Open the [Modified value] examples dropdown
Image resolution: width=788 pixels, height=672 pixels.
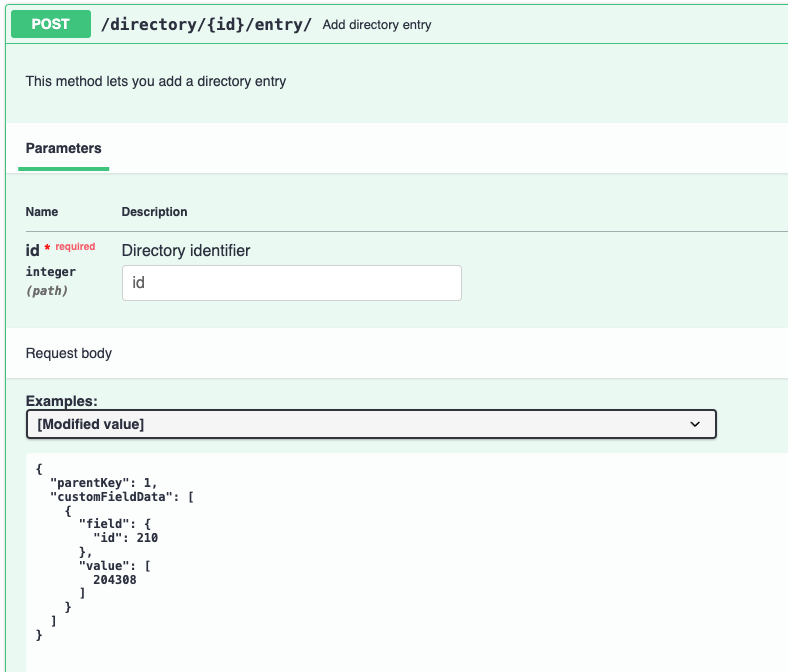370,424
